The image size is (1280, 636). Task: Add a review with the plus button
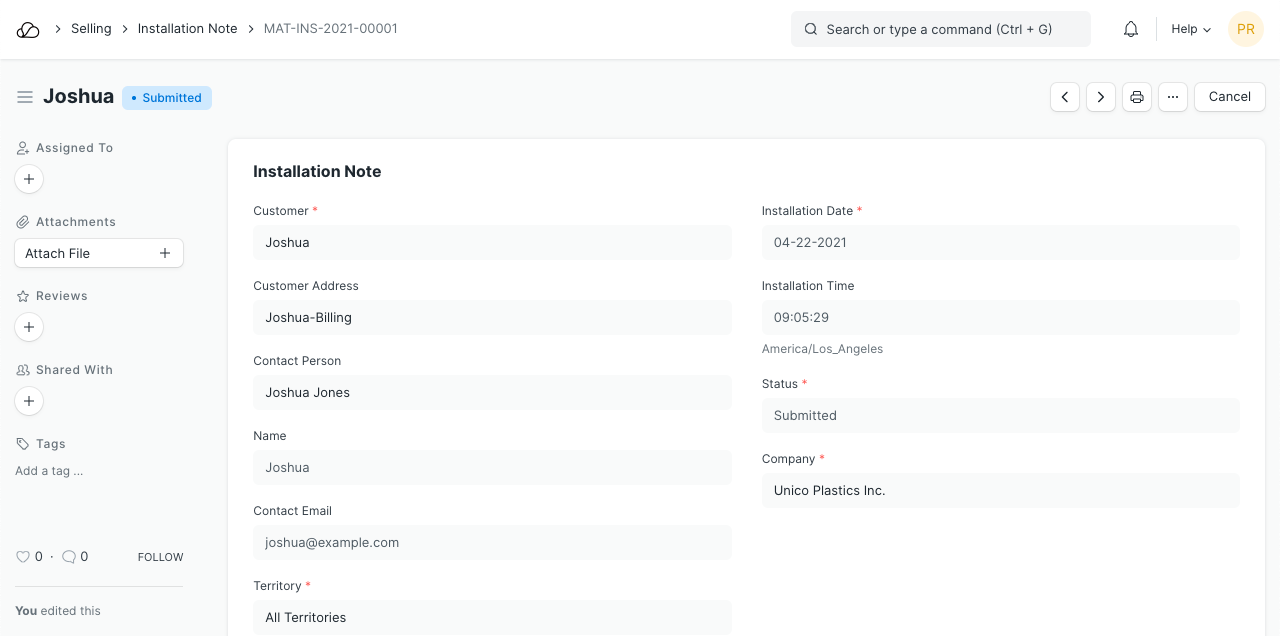(x=29, y=327)
